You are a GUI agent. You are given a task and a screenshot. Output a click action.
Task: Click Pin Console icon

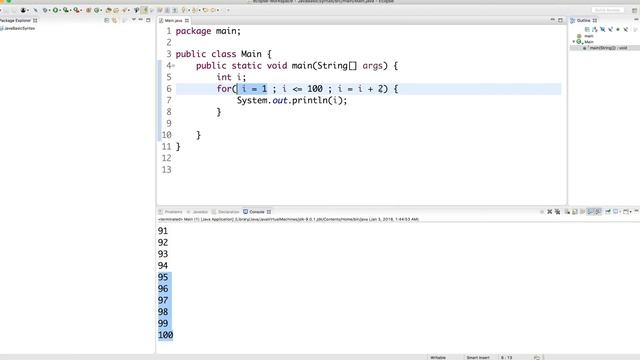608,211
